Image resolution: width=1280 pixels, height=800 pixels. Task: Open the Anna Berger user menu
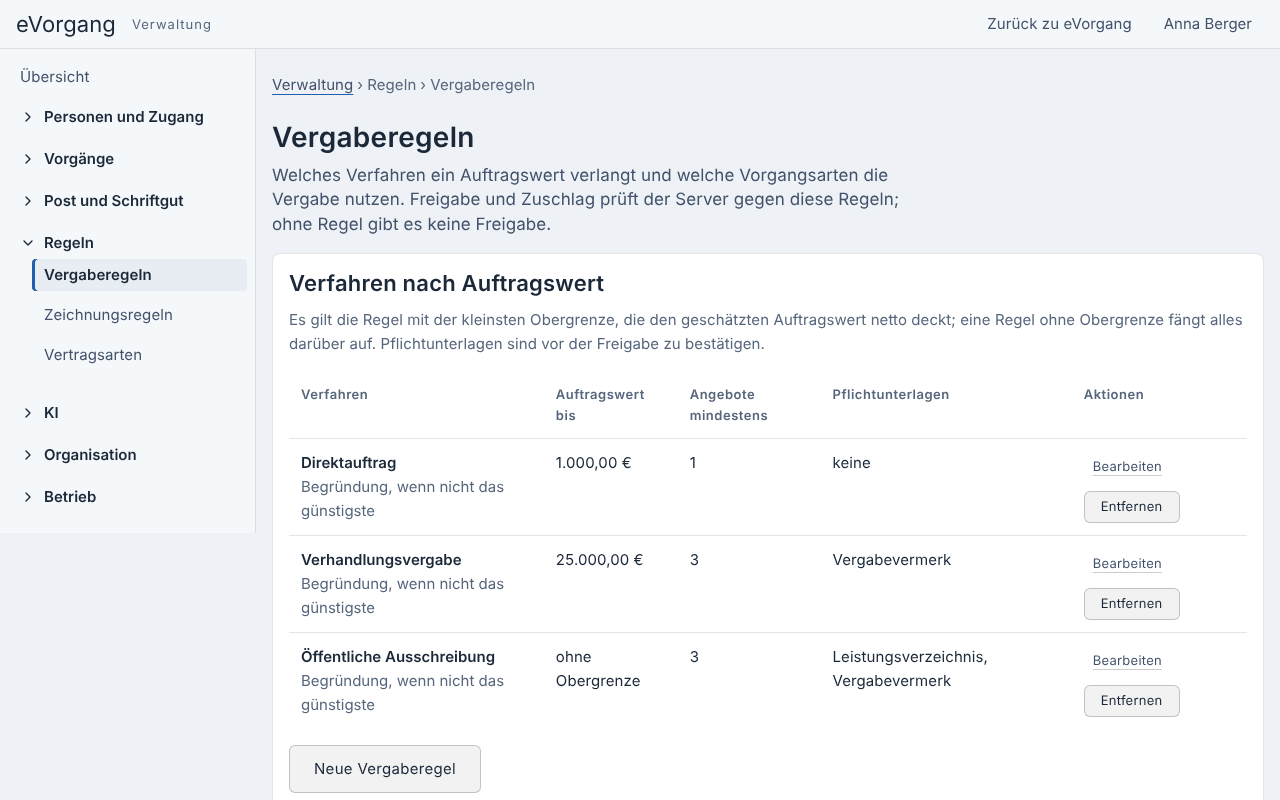[x=1207, y=24]
